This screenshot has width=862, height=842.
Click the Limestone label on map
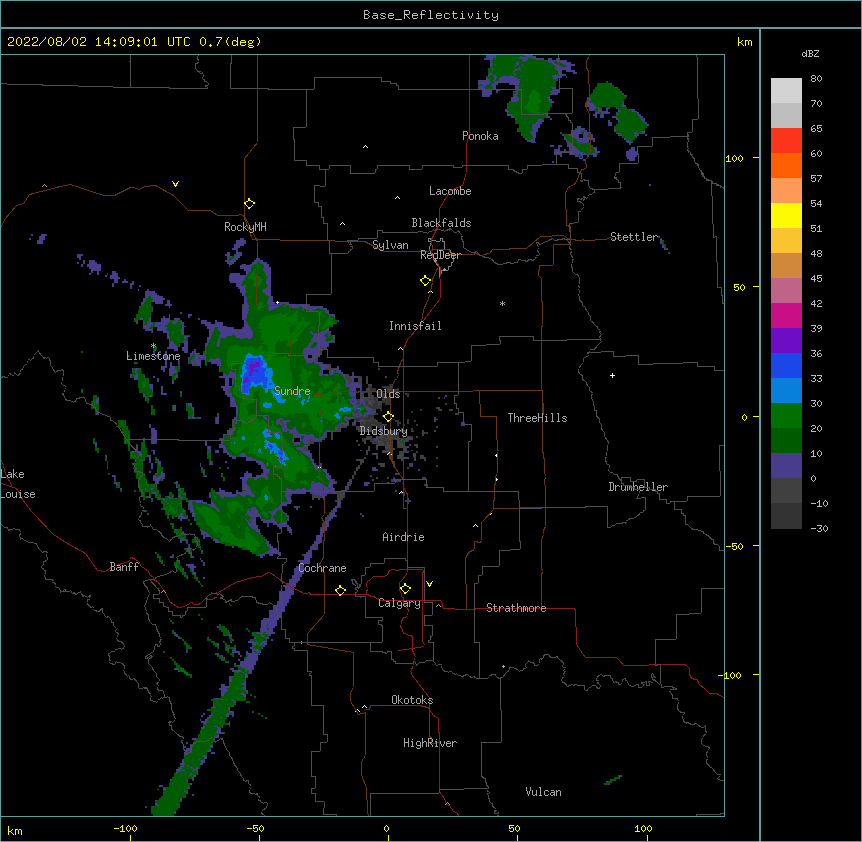[153, 356]
